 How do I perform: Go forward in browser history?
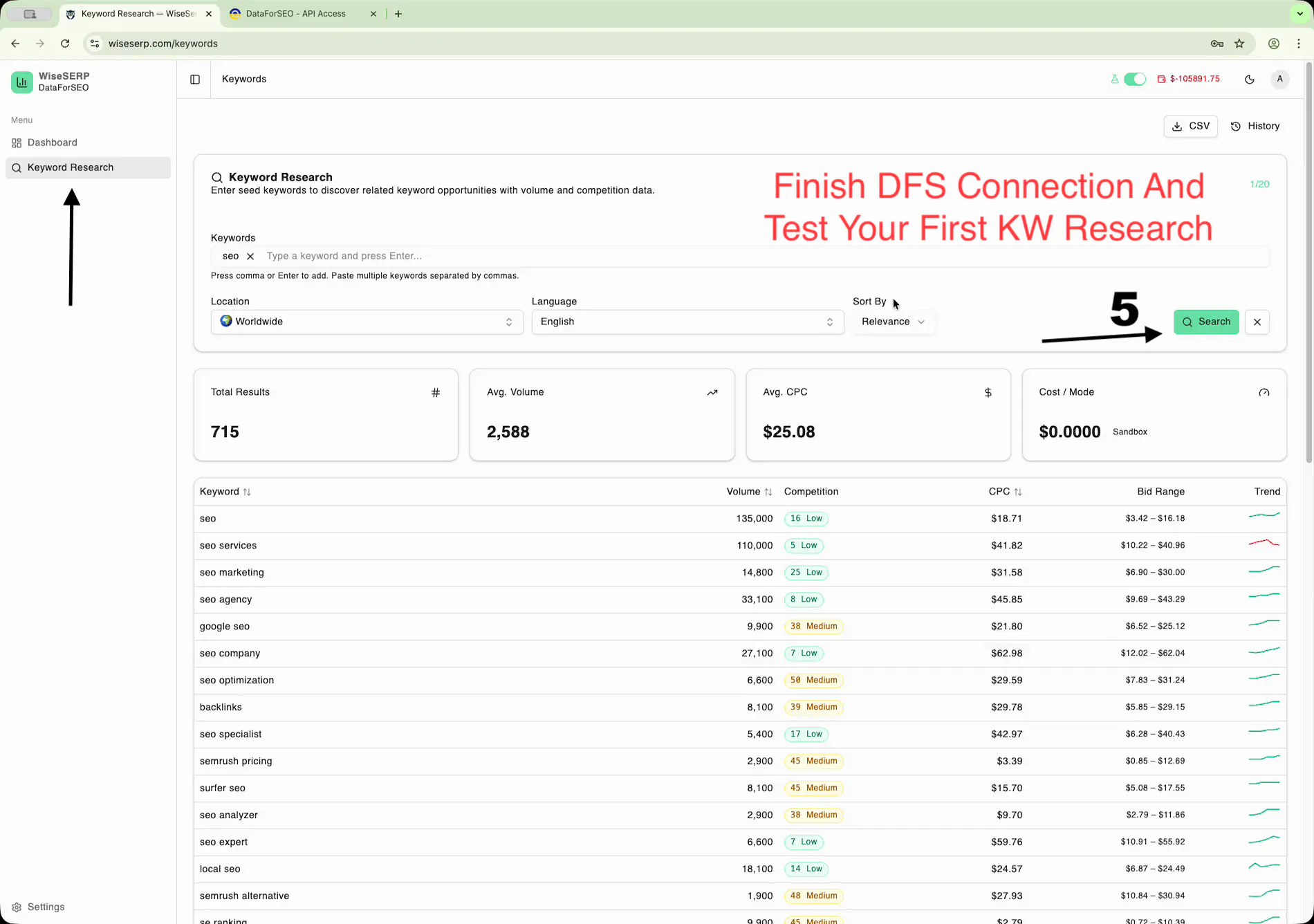pyautogui.click(x=40, y=44)
